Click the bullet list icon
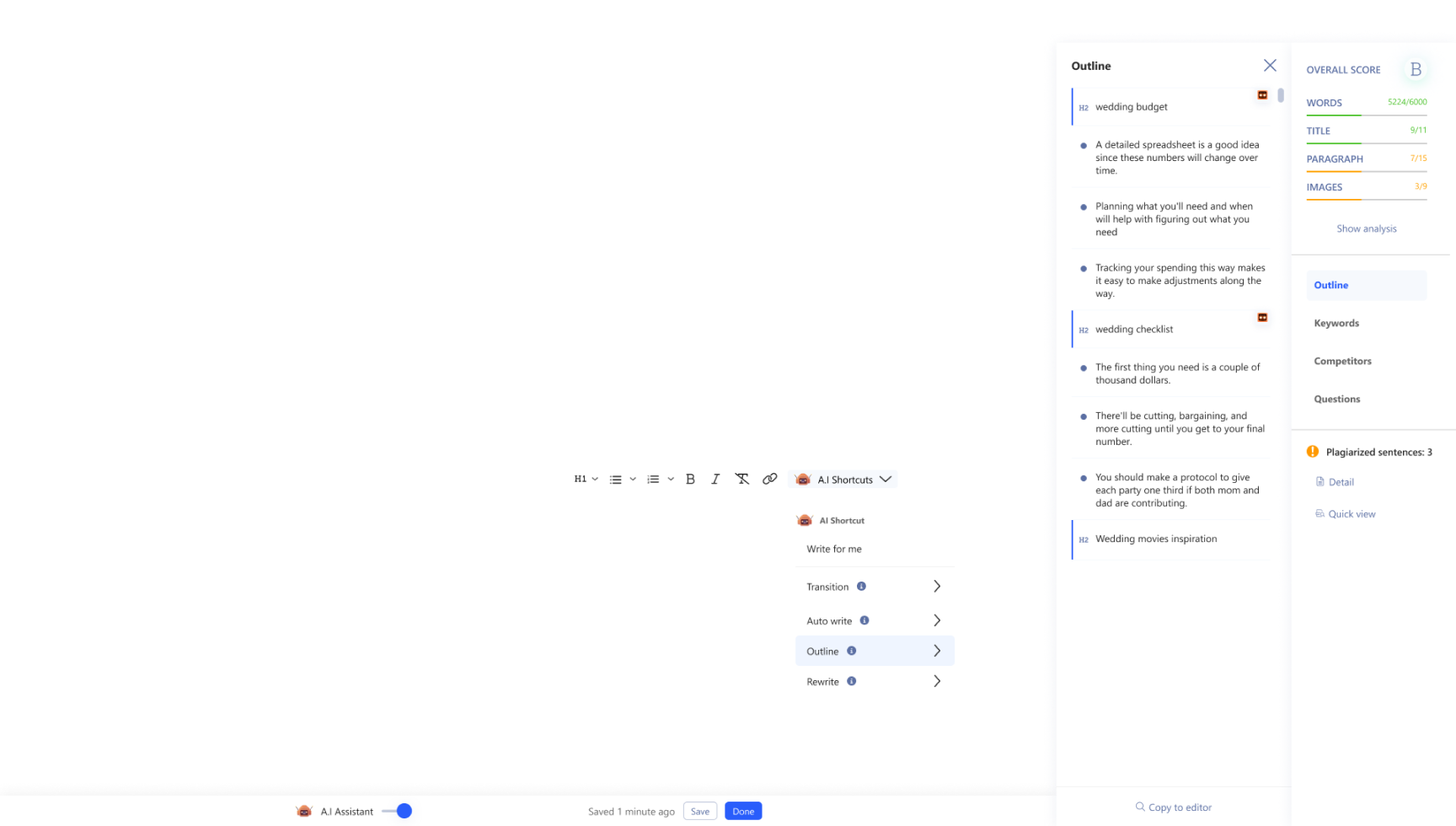1456x826 pixels. (616, 479)
